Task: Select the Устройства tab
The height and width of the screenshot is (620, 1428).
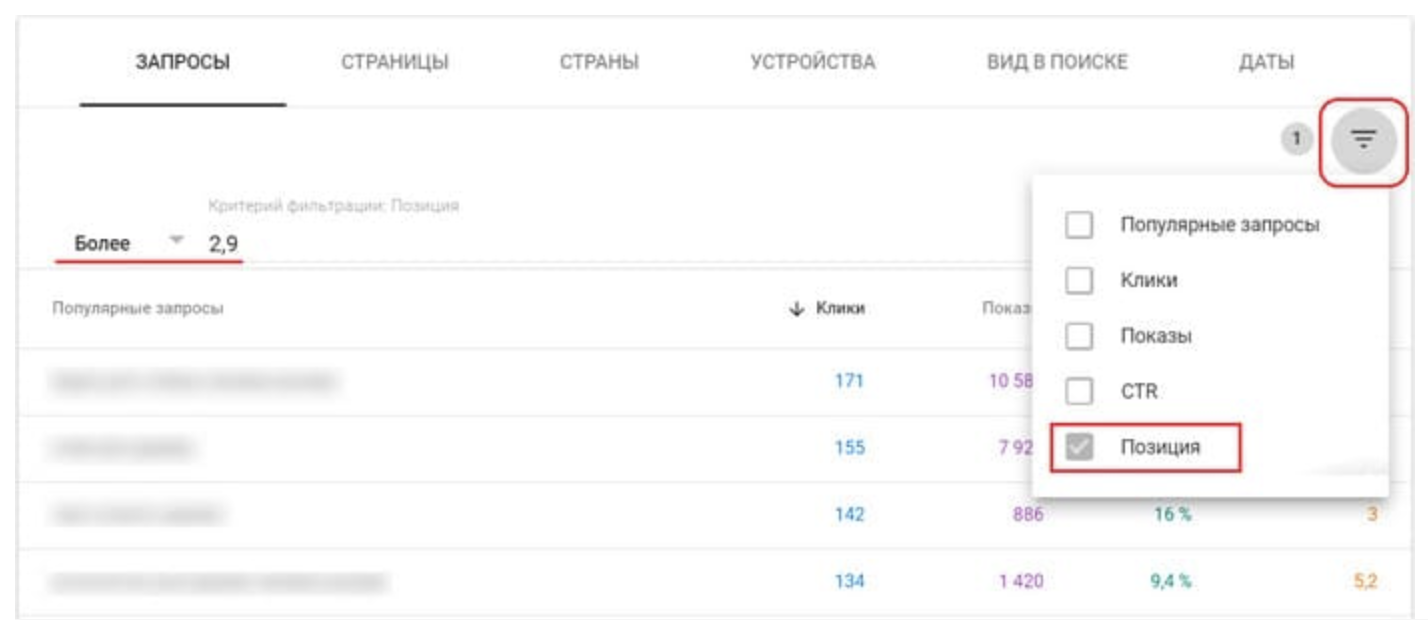Action: click(812, 63)
